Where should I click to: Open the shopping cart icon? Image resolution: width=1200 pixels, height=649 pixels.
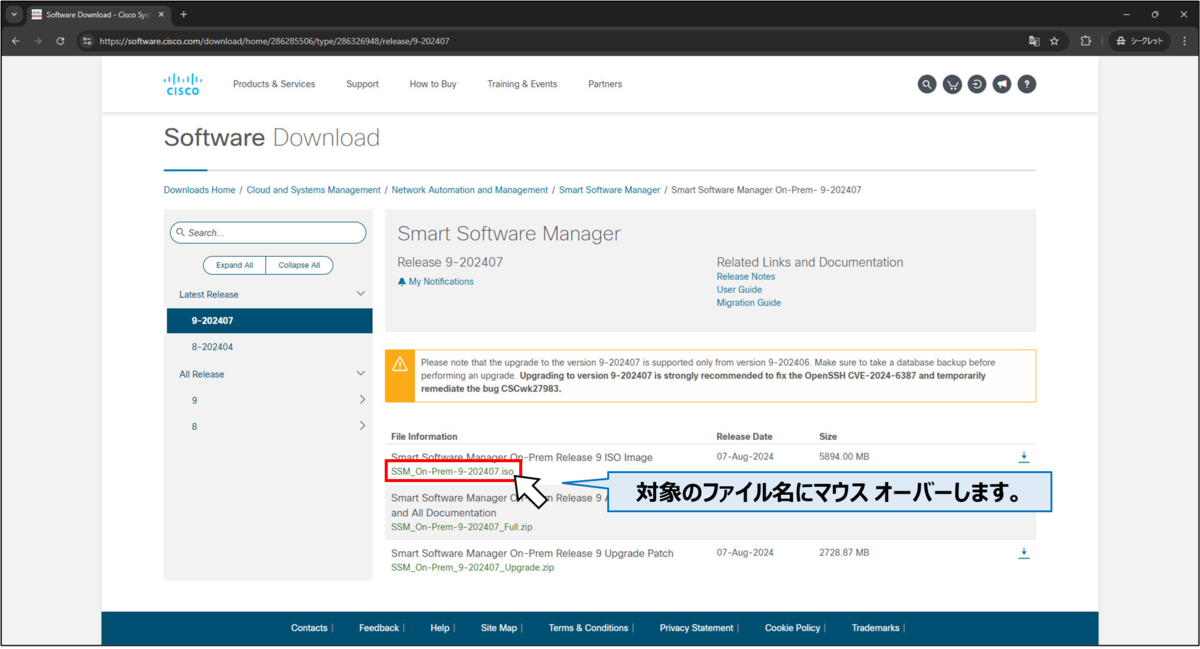[x=952, y=84]
